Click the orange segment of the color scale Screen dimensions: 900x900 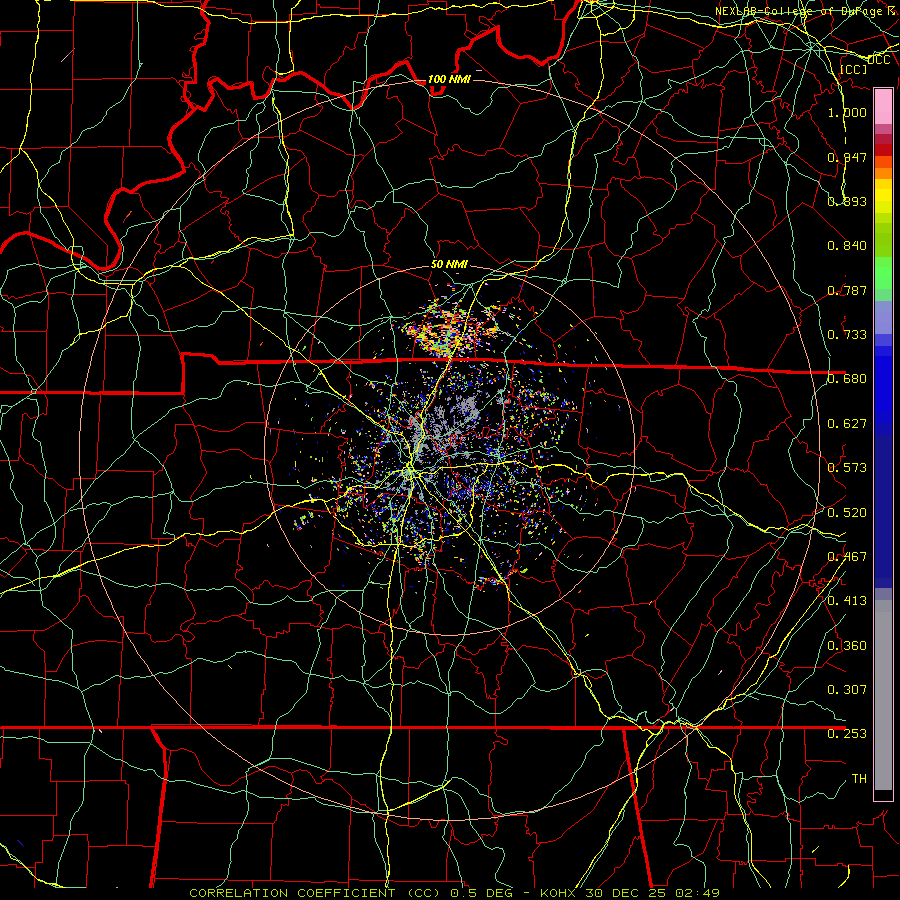pos(883,173)
